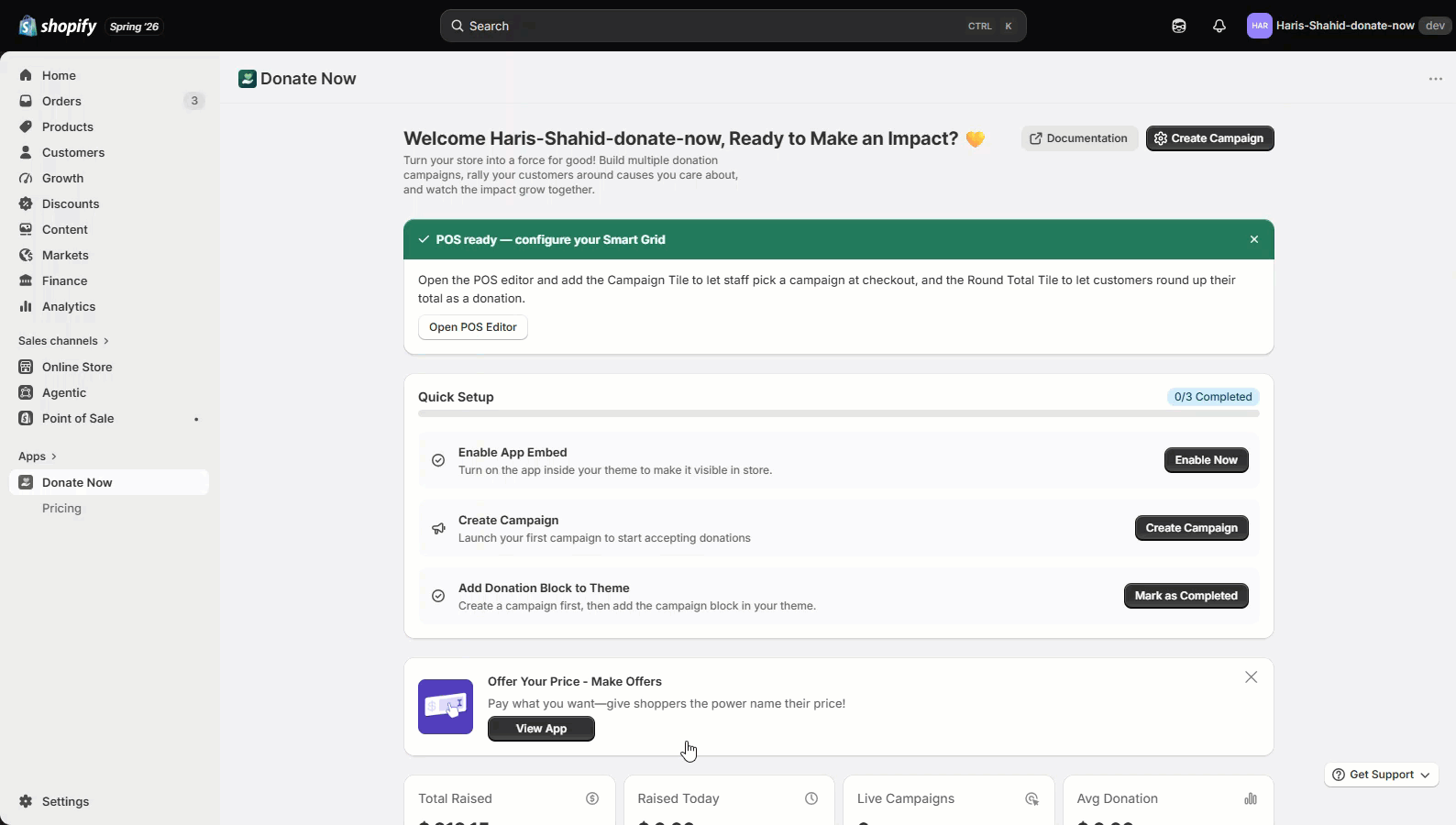
Task: Click the Donate Now logo in page header
Action: click(248, 79)
